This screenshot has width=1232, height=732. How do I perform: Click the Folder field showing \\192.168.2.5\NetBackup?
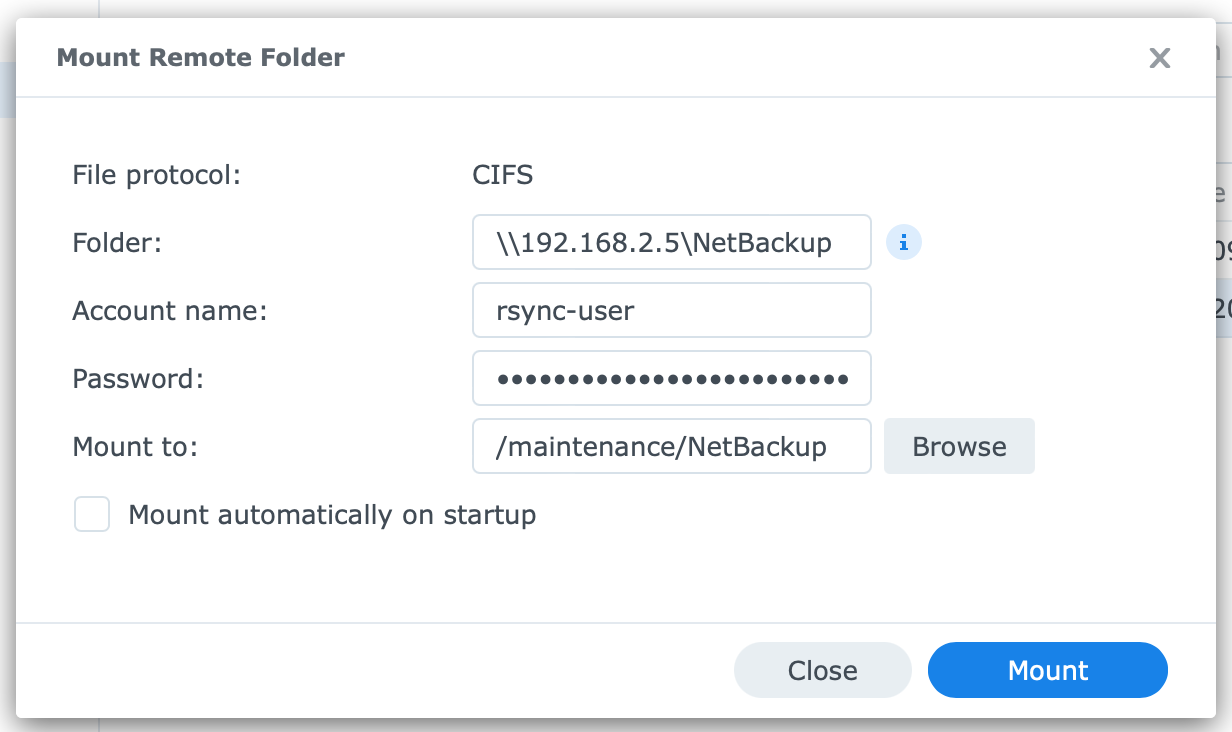[671, 242]
